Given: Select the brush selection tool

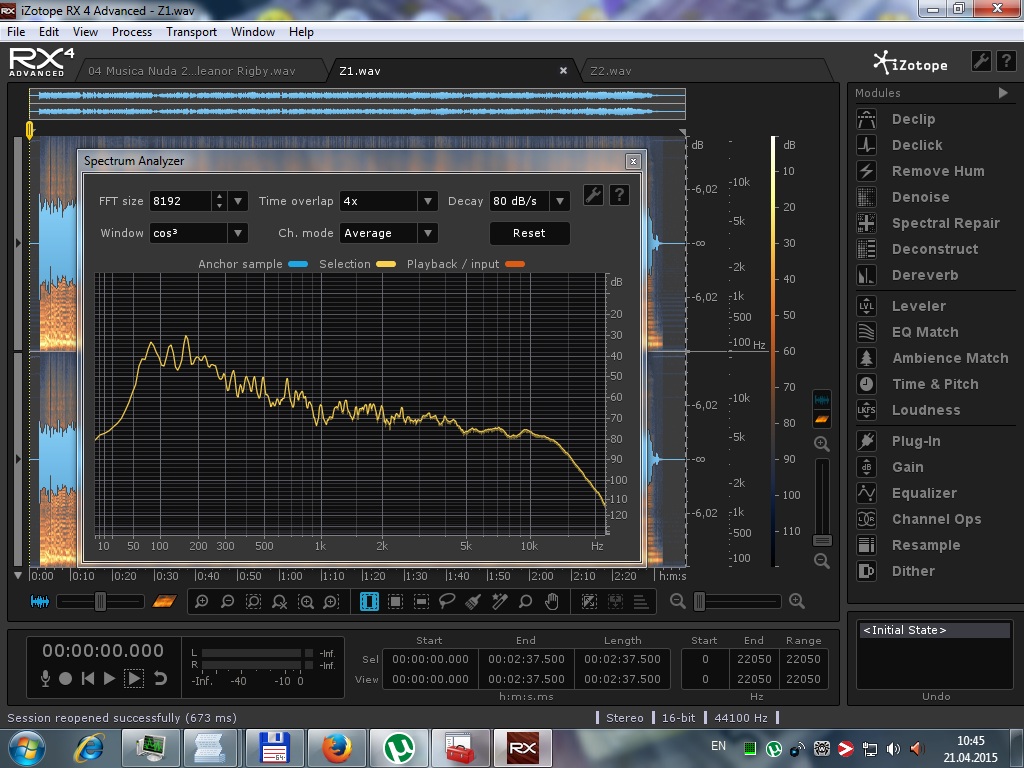Looking at the screenshot, I should pyautogui.click(x=473, y=601).
